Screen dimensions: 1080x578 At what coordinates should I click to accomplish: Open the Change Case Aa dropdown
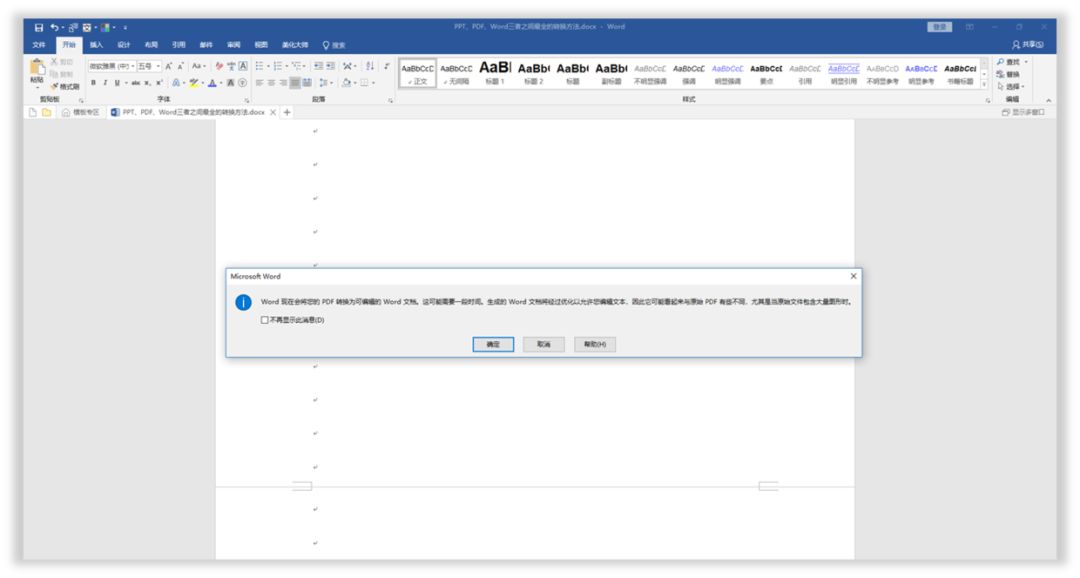pyautogui.click(x=198, y=66)
